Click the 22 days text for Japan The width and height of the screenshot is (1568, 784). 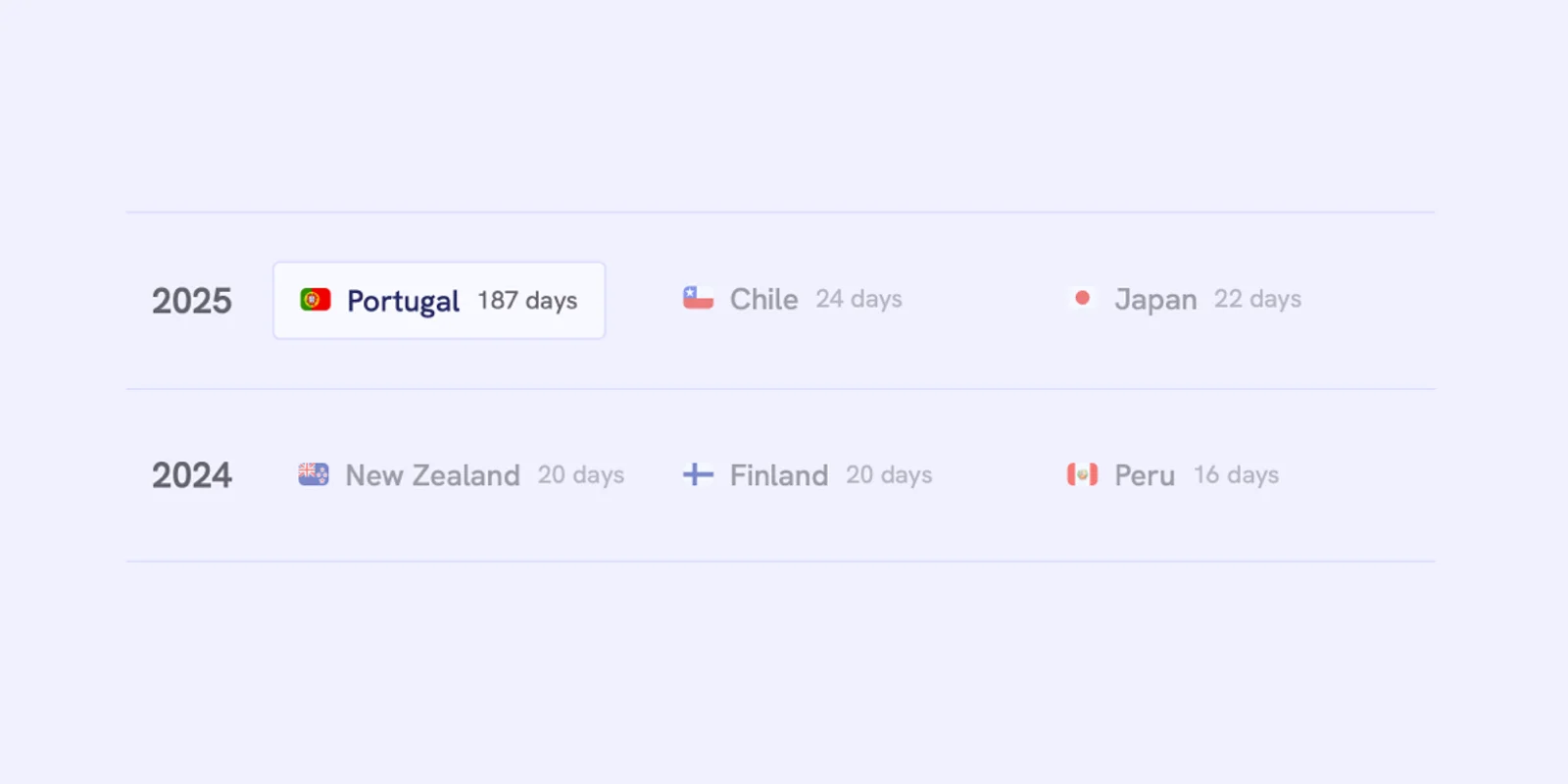pyautogui.click(x=1257, y=299)
